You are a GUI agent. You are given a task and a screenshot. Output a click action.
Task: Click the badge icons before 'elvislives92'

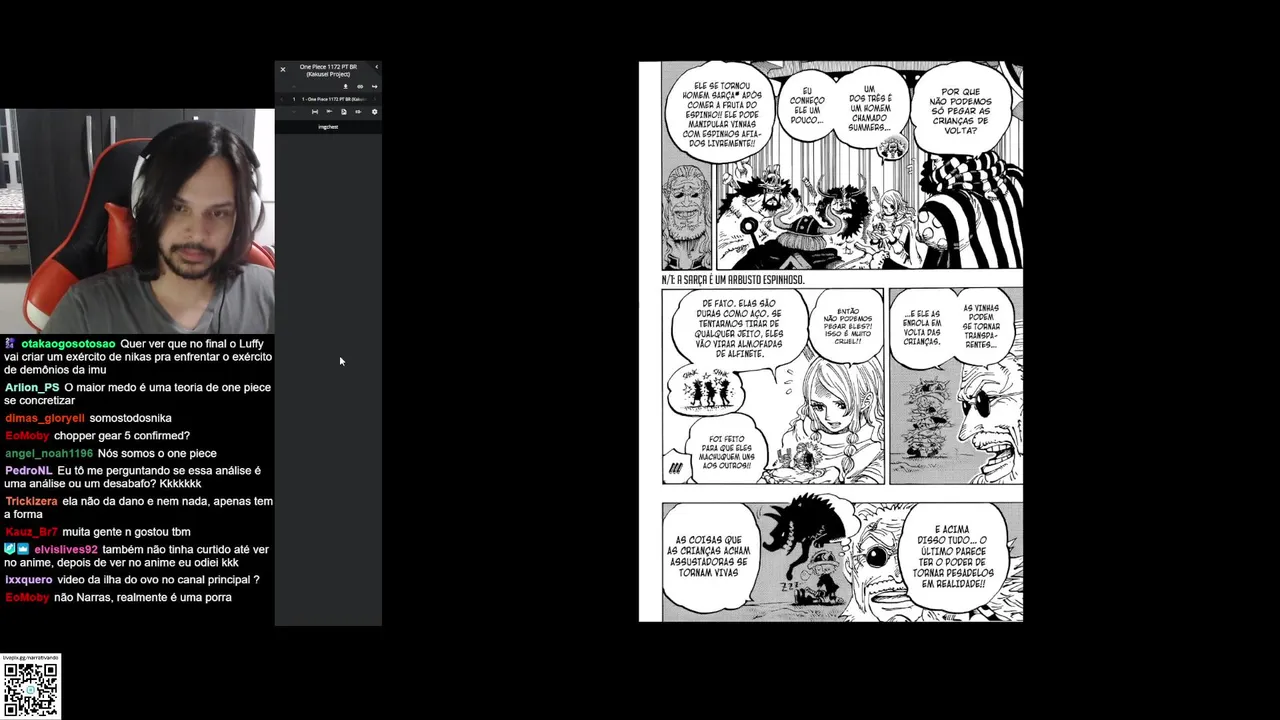point(17,549)
